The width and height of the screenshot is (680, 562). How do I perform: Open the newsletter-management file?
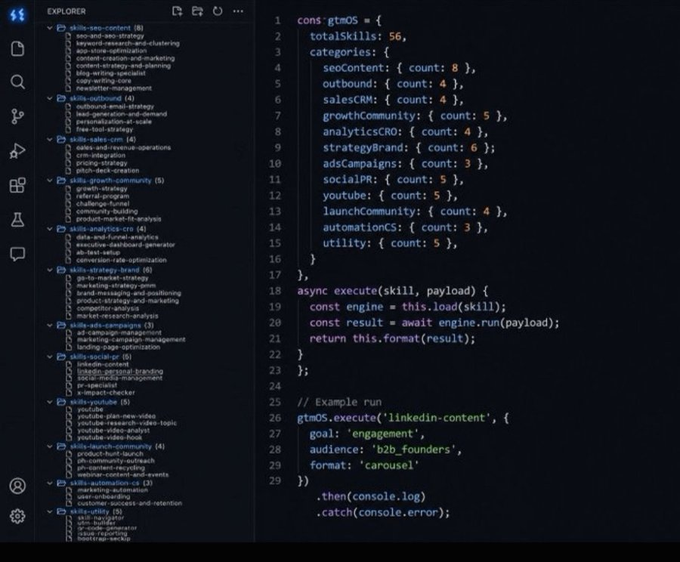coord(114,88)
